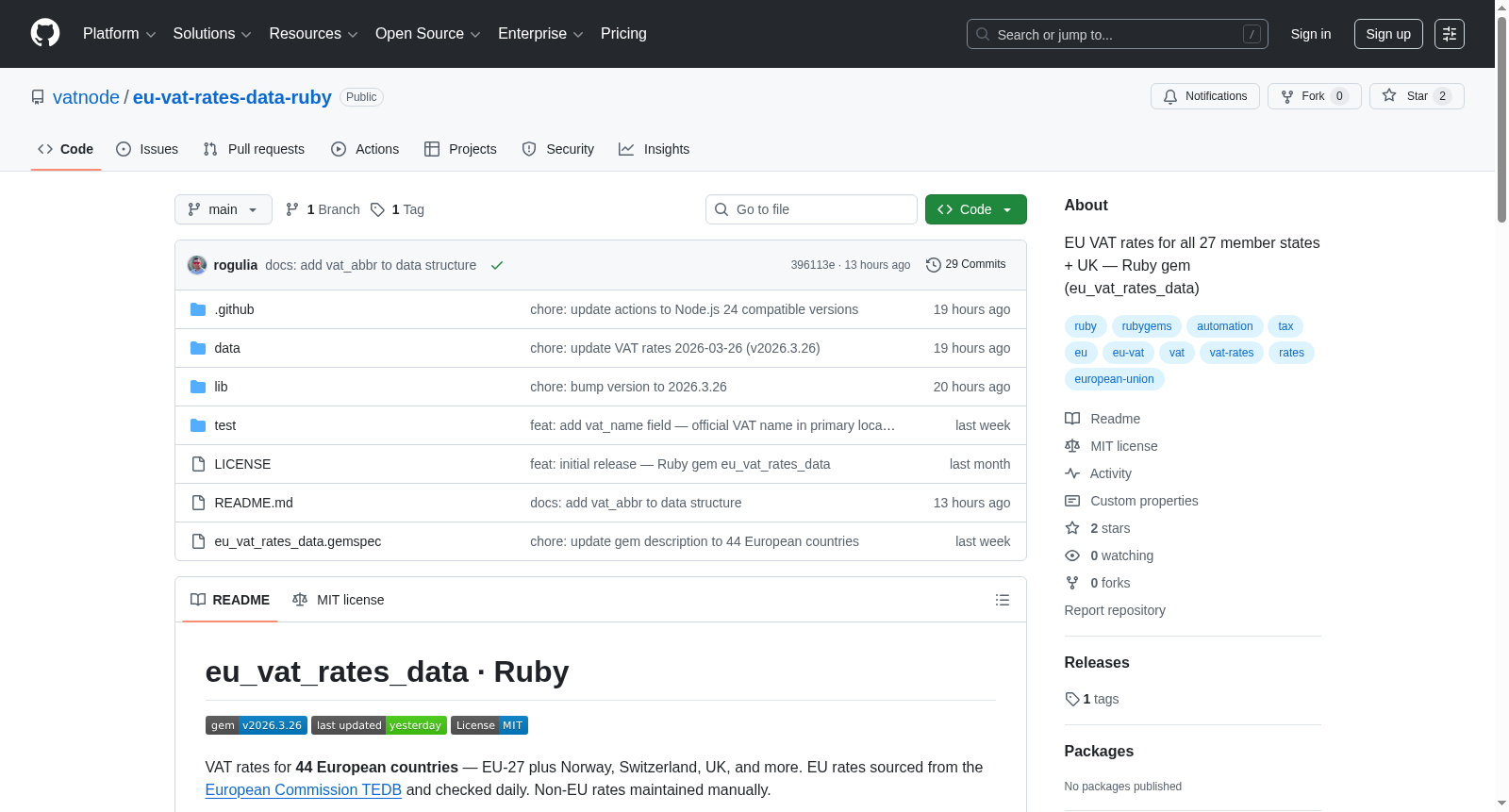
Task: Expand the Resources menu
Action: coord(313,34)
